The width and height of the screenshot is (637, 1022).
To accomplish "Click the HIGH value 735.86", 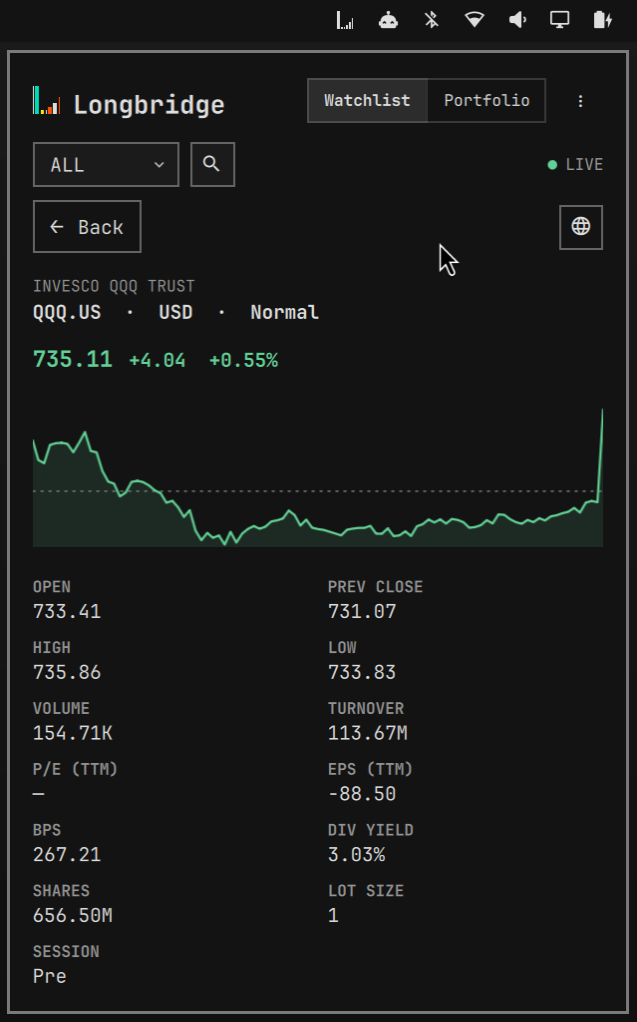I will point(67,672).
